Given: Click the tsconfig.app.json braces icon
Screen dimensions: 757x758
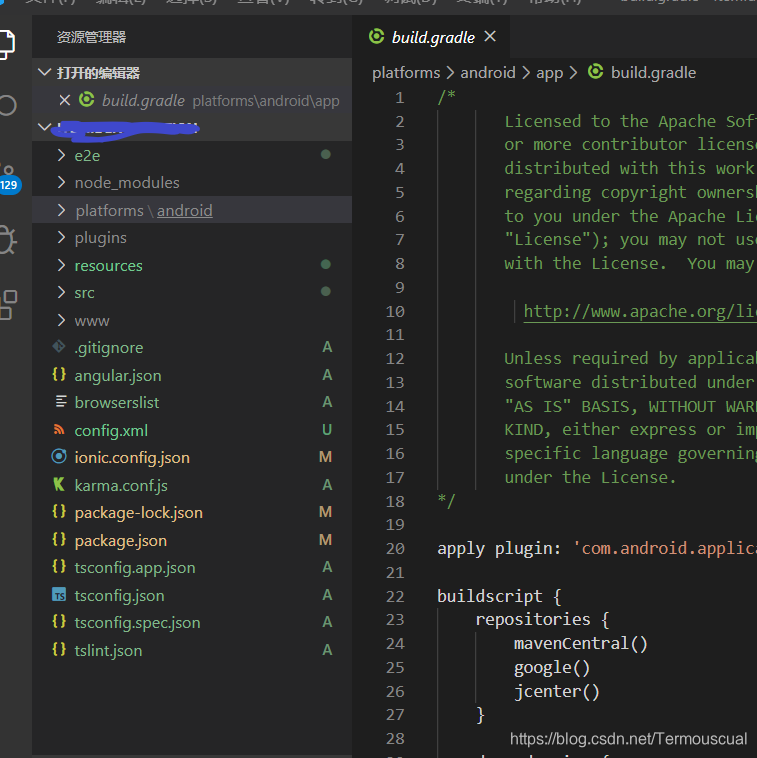Looking at the screenshot, I should pos(59,567).
